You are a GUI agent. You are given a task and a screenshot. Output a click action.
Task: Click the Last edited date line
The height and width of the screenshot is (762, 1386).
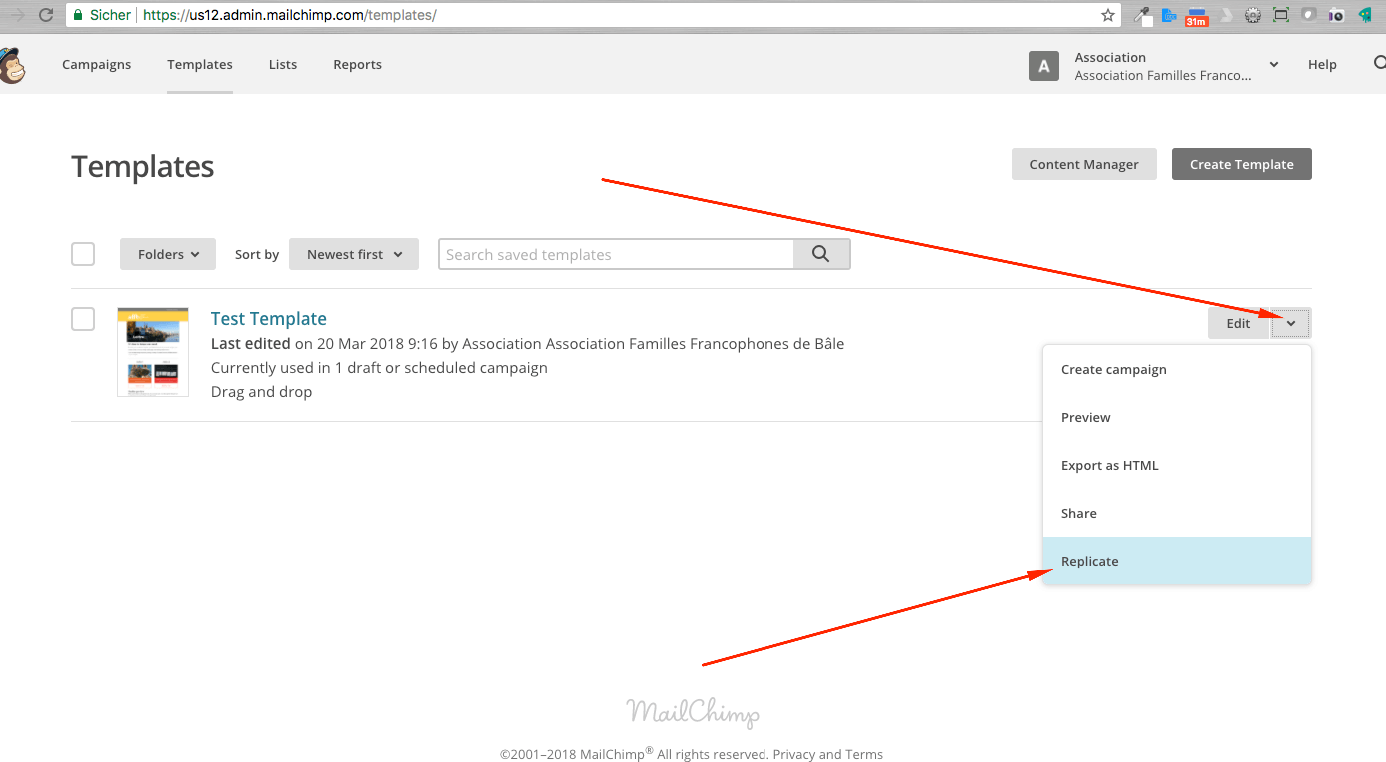(x=527, y=343)
